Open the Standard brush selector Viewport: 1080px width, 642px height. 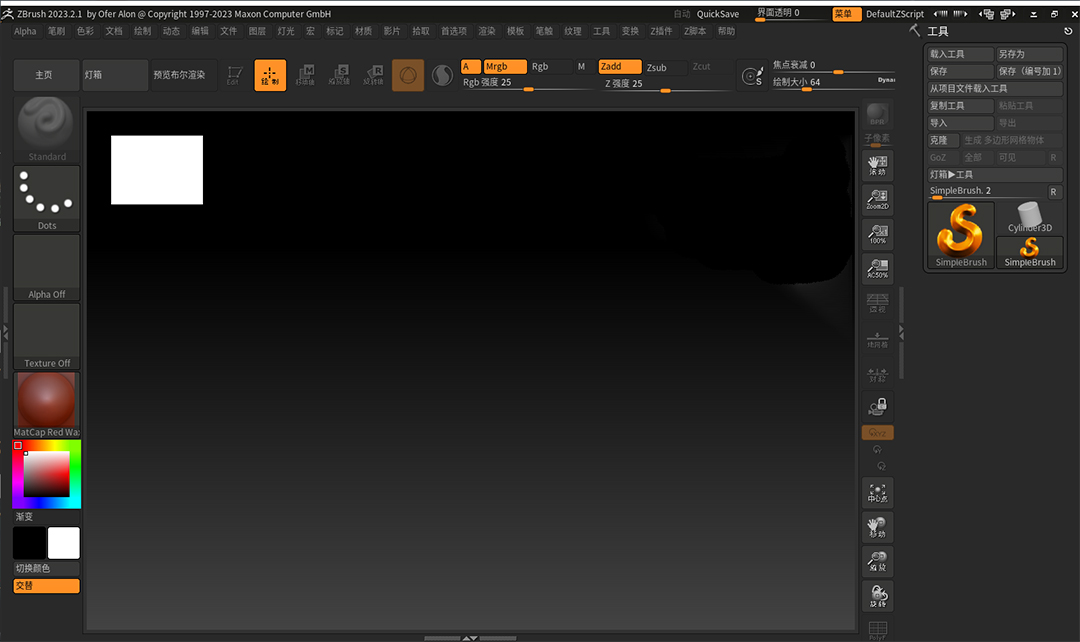coord(47,130)
